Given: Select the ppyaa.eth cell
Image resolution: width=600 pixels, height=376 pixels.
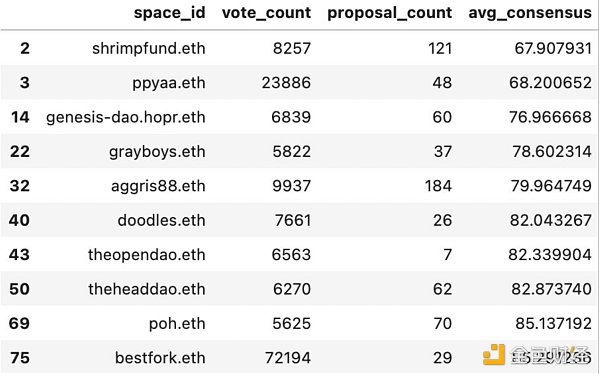Looking at the screenshot, I should pyautogui.click(x=169, y=83).
